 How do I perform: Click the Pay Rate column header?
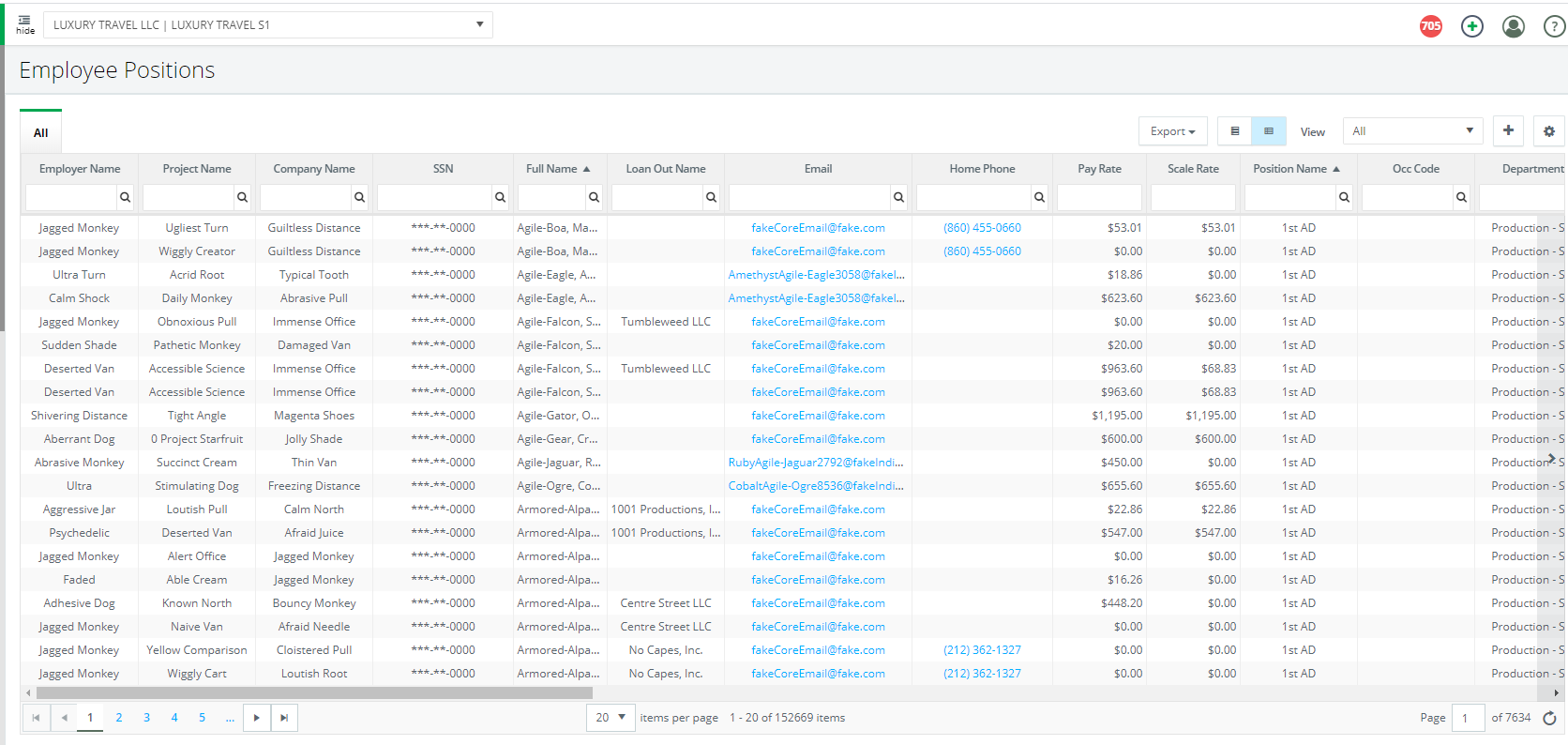pyautogui.click(x=1099, y=169)
